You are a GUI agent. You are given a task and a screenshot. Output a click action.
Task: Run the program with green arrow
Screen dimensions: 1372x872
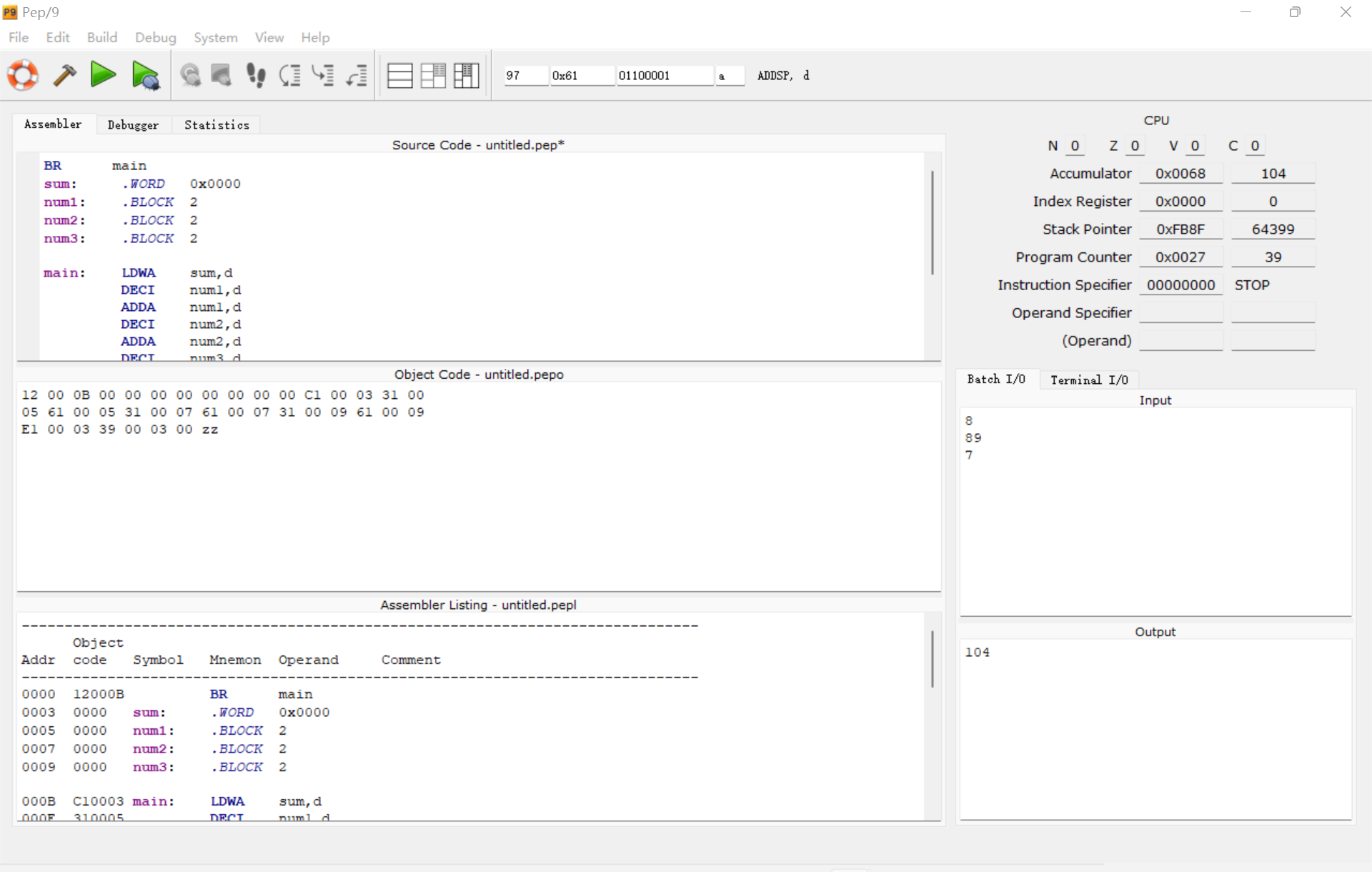104,75
